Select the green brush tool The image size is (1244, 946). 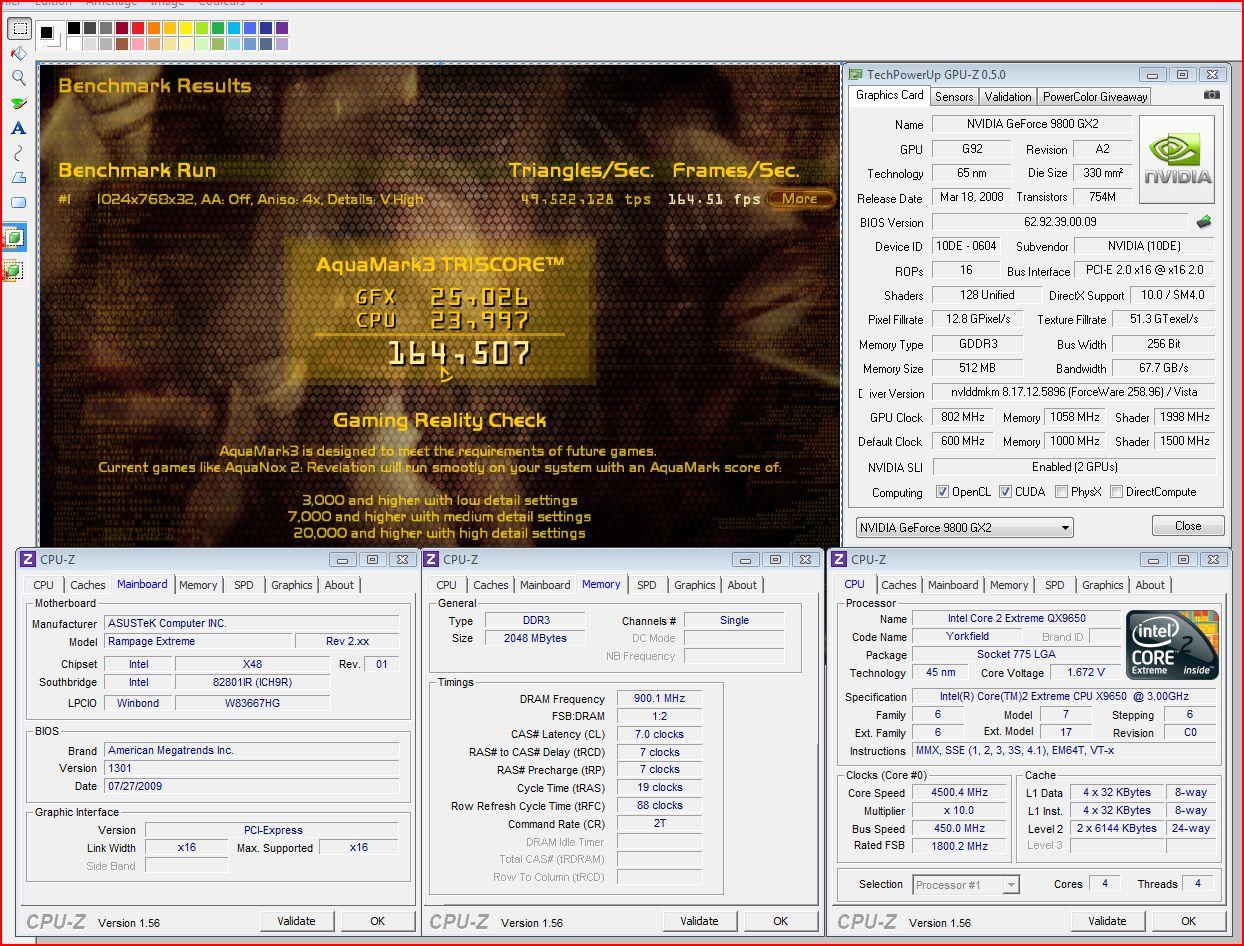coord(18,103)
